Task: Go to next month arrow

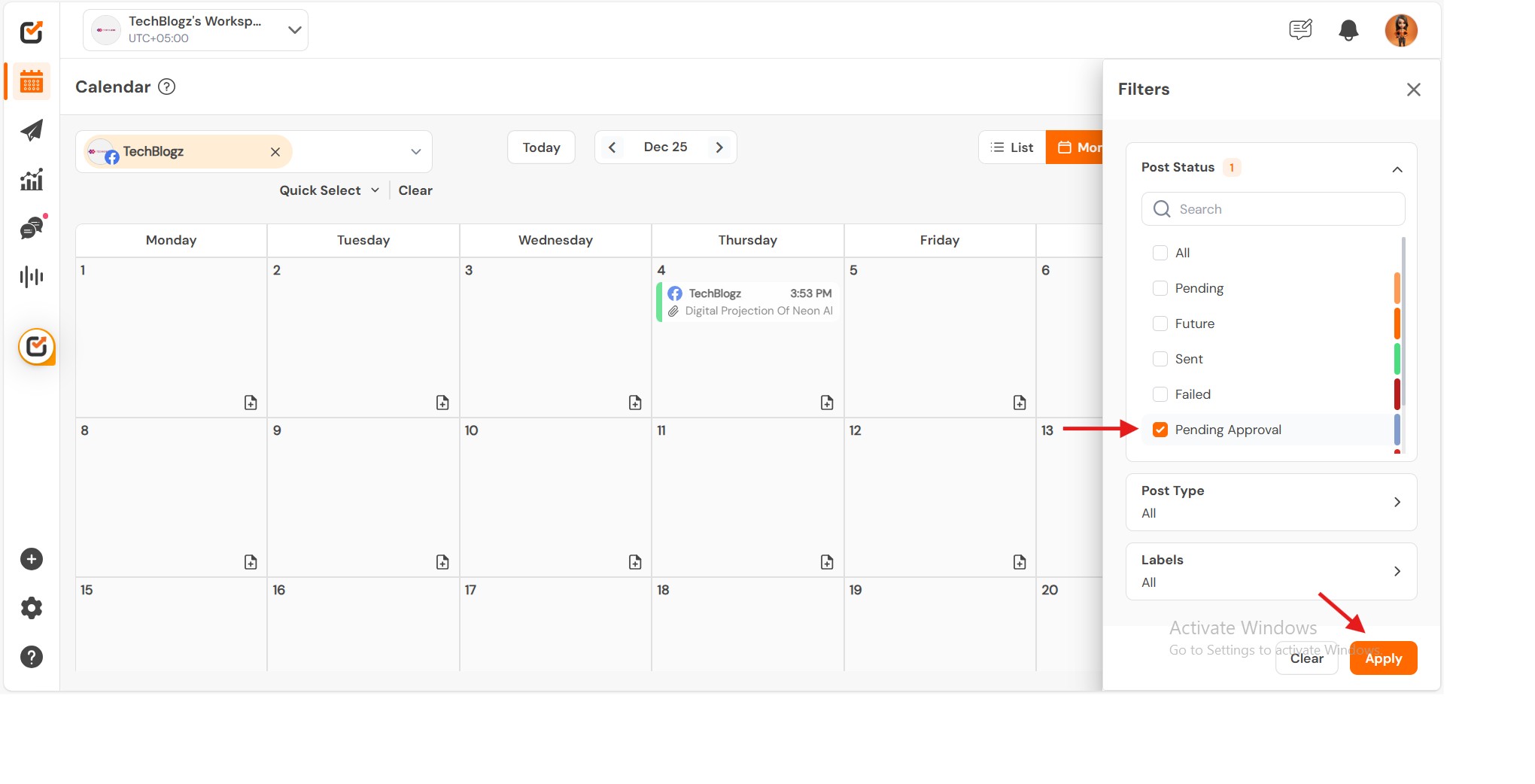Action: click(x=719, y=147)
